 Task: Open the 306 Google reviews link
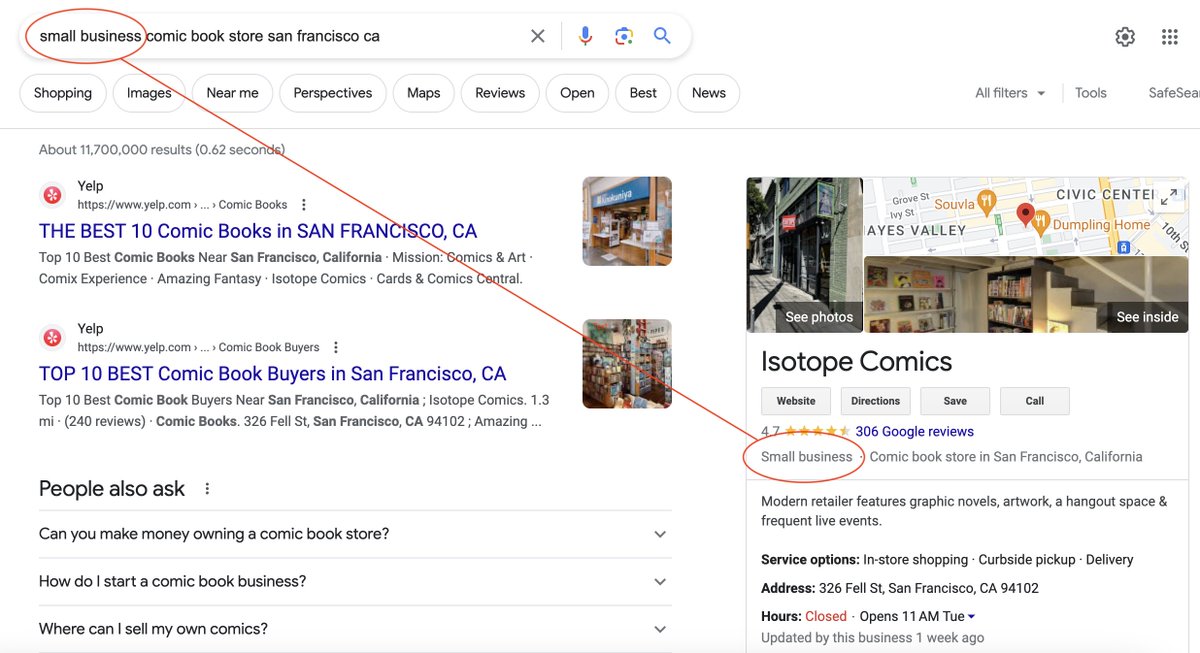[x=915, y=432]
